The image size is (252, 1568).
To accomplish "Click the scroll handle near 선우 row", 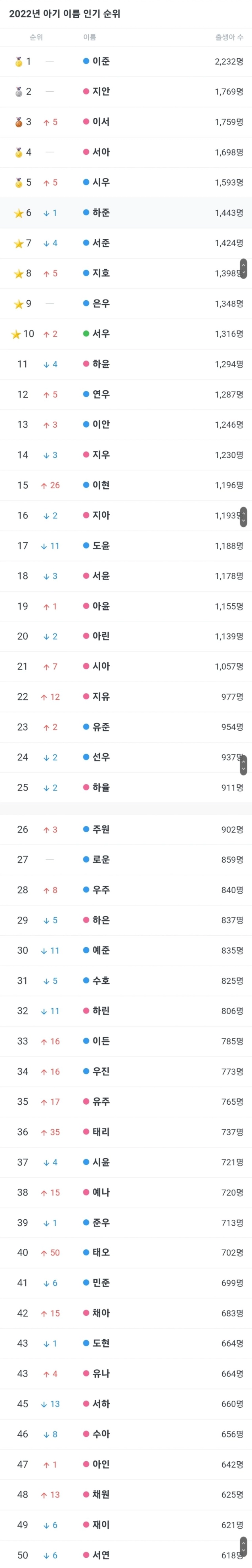I will [243, 764].
